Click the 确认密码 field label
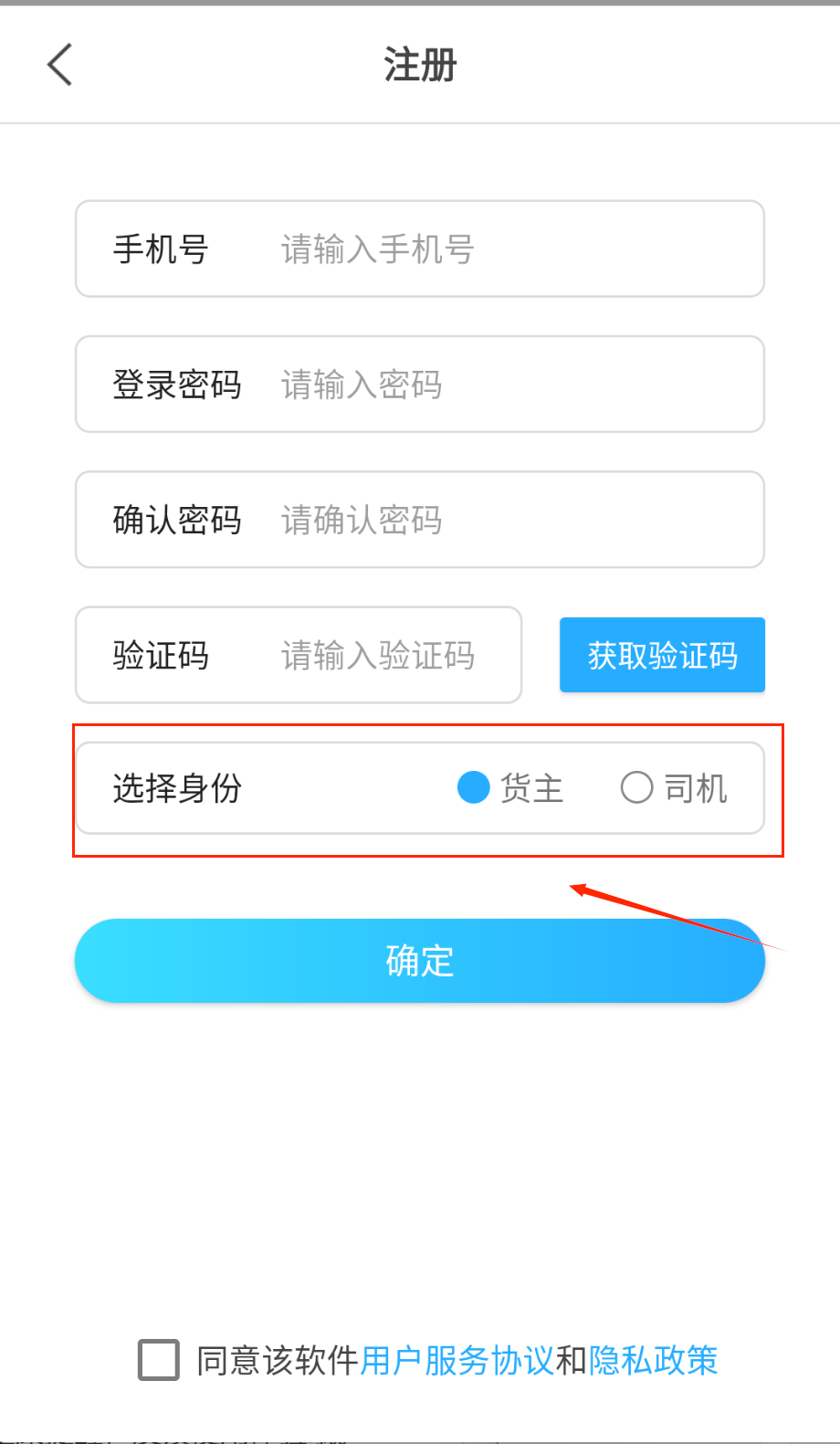This screenshot has height=1444, width=840. 176,520
